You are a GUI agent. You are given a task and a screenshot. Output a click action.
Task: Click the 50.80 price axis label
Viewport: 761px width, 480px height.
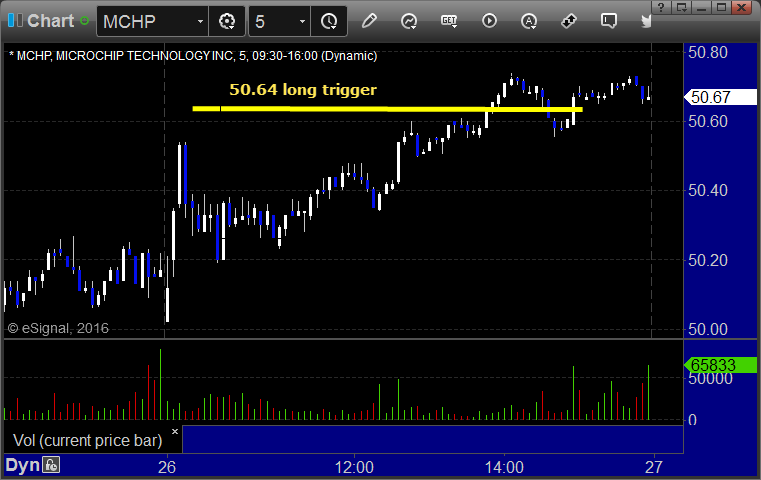click(708, 52)
